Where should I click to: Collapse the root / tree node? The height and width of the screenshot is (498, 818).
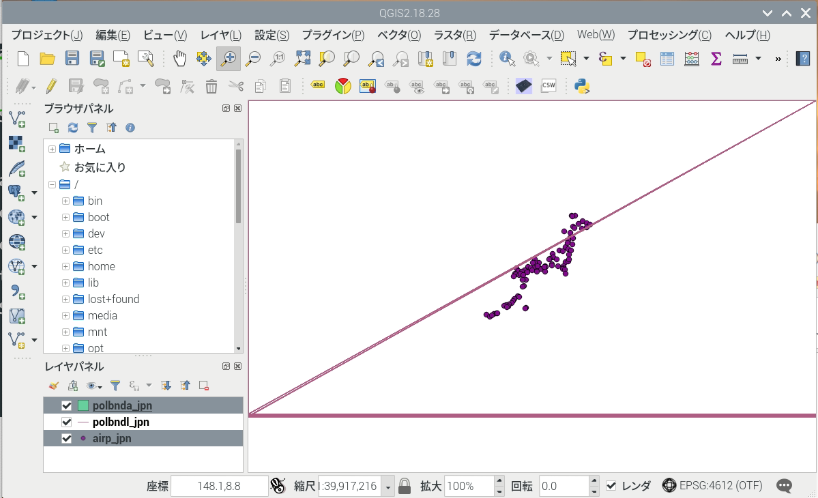[52, 185]
